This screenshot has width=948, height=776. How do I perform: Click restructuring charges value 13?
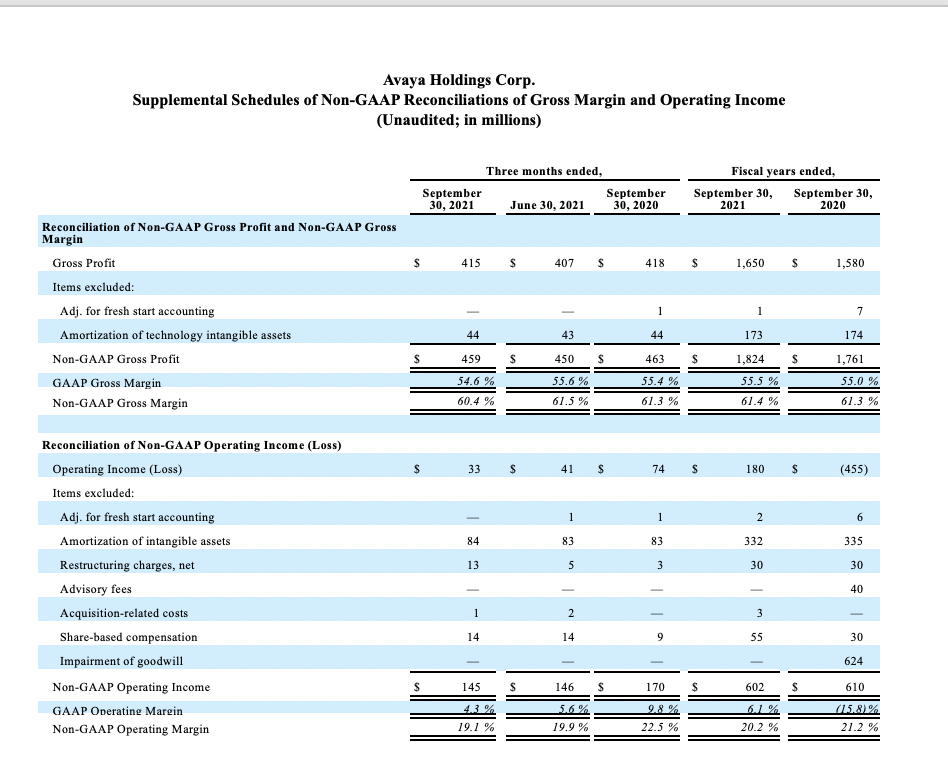tap(473, 565)
